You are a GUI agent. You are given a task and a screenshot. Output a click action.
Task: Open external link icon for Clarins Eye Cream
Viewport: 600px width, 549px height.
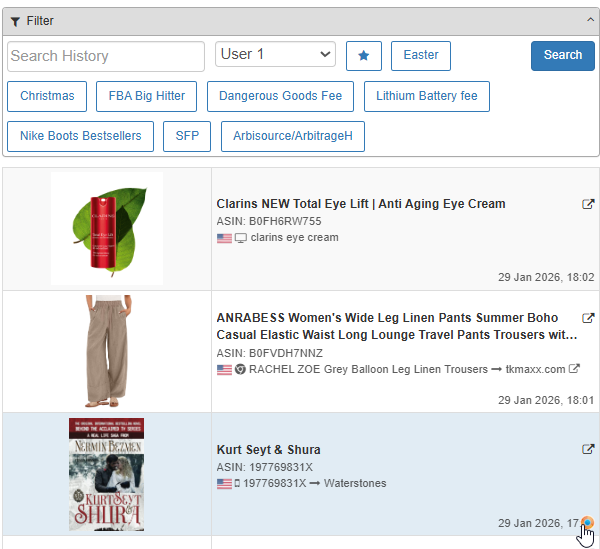[588, 204]
